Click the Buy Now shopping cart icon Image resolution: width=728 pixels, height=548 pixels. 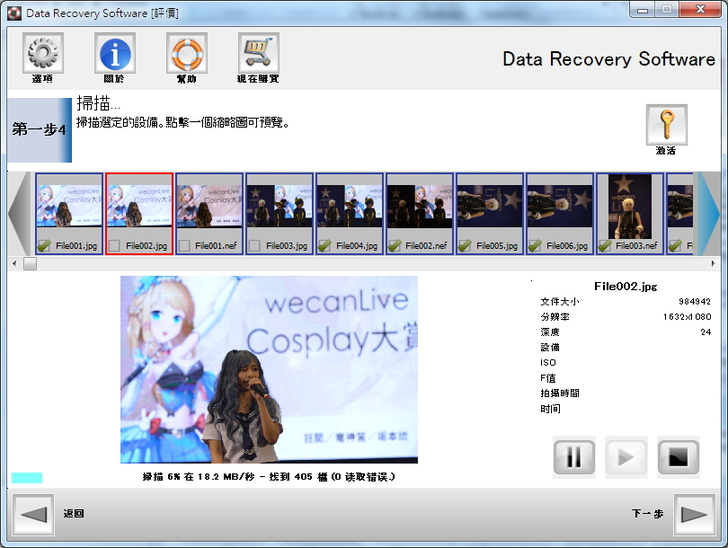pos(258,53)
